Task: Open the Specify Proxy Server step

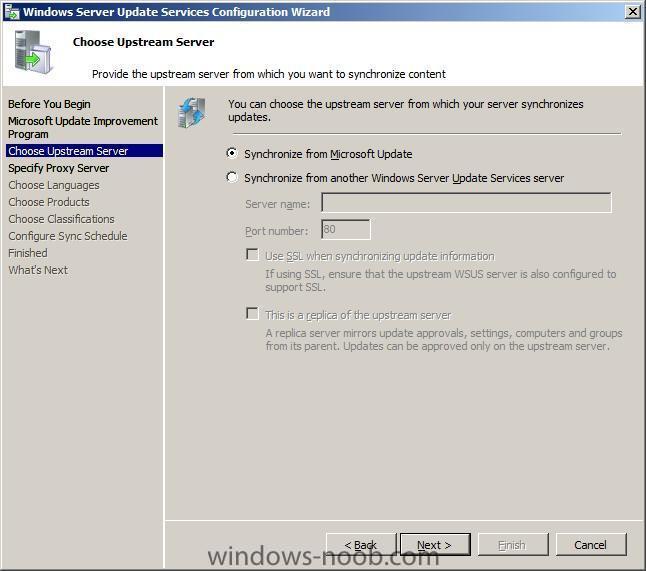Action: (x=59, y=168)
